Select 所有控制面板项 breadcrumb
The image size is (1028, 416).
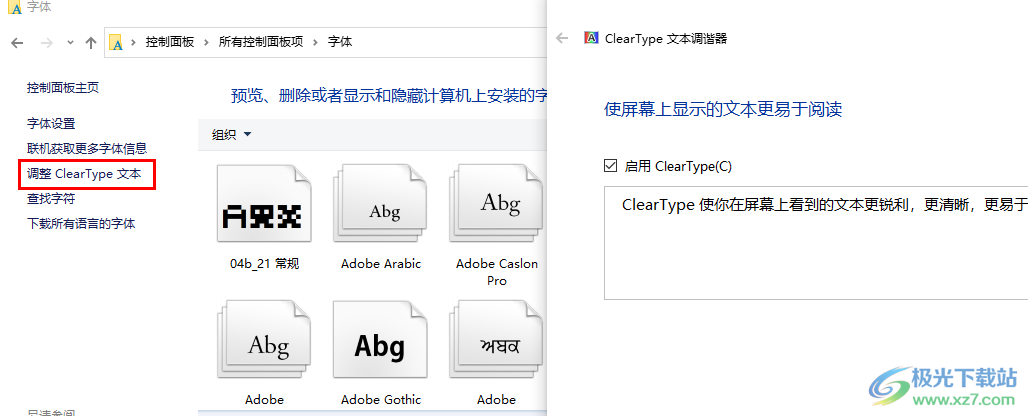261,42
